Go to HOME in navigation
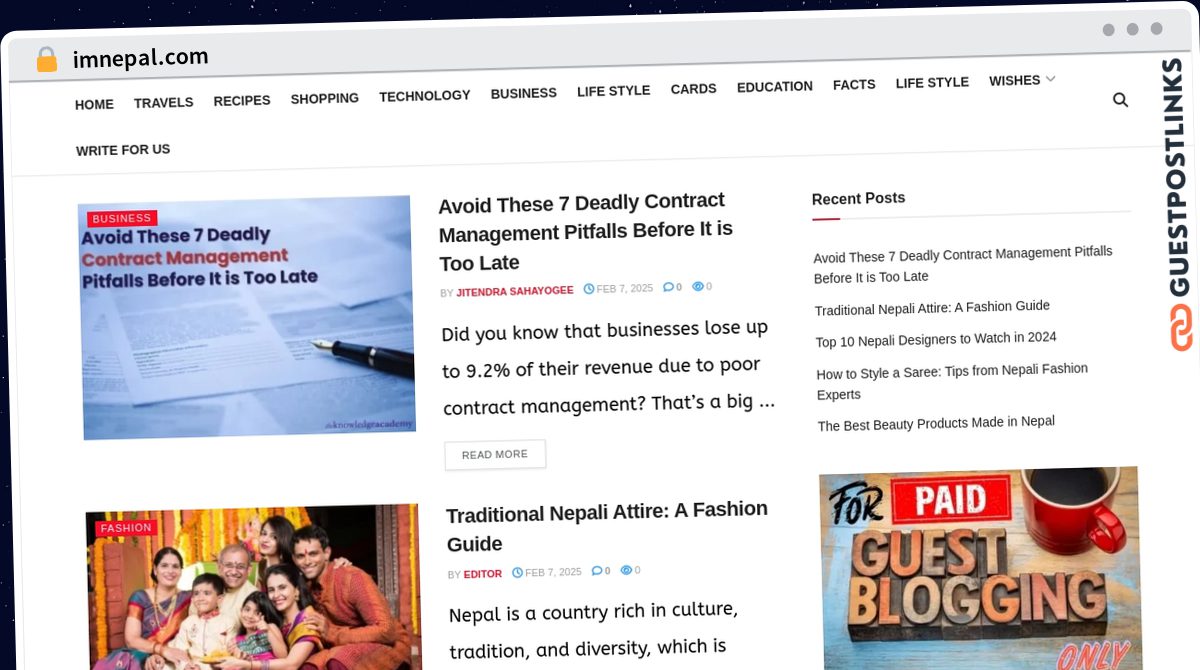 click(94, 104)
